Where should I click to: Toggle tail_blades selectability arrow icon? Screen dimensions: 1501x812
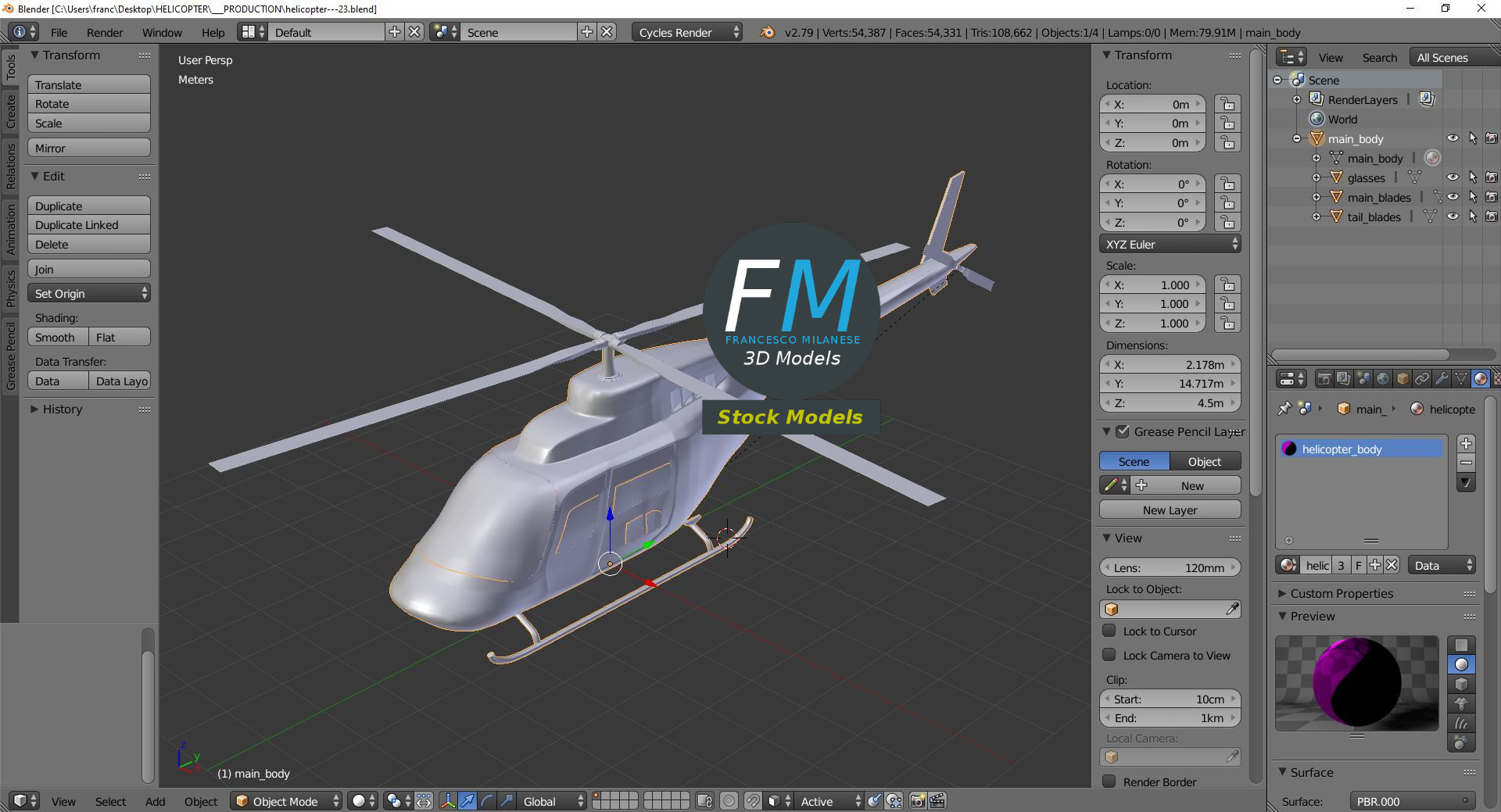pos(1473,216)
